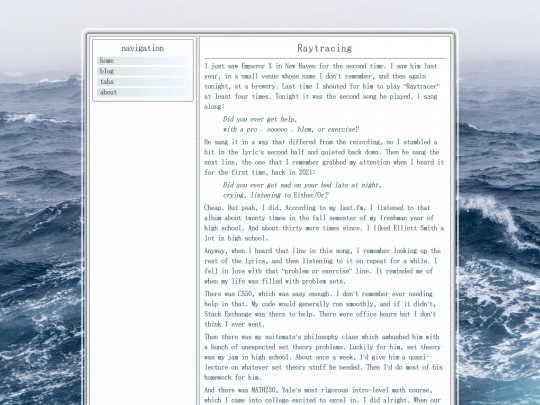The image size is (540, 405).
Task: Click the Raytracing post title
Action: 324,48
